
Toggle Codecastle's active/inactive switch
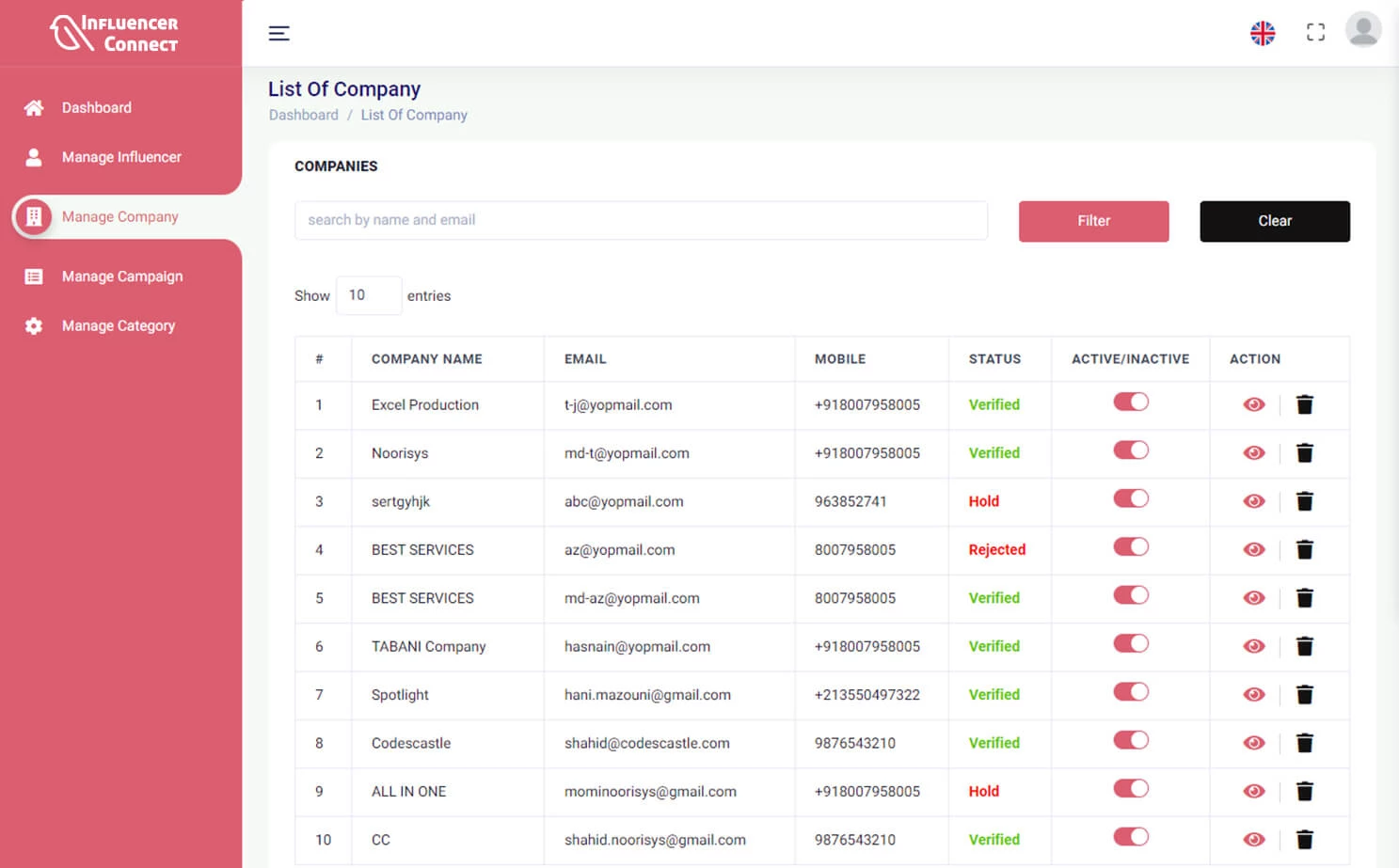point(1130,741)
